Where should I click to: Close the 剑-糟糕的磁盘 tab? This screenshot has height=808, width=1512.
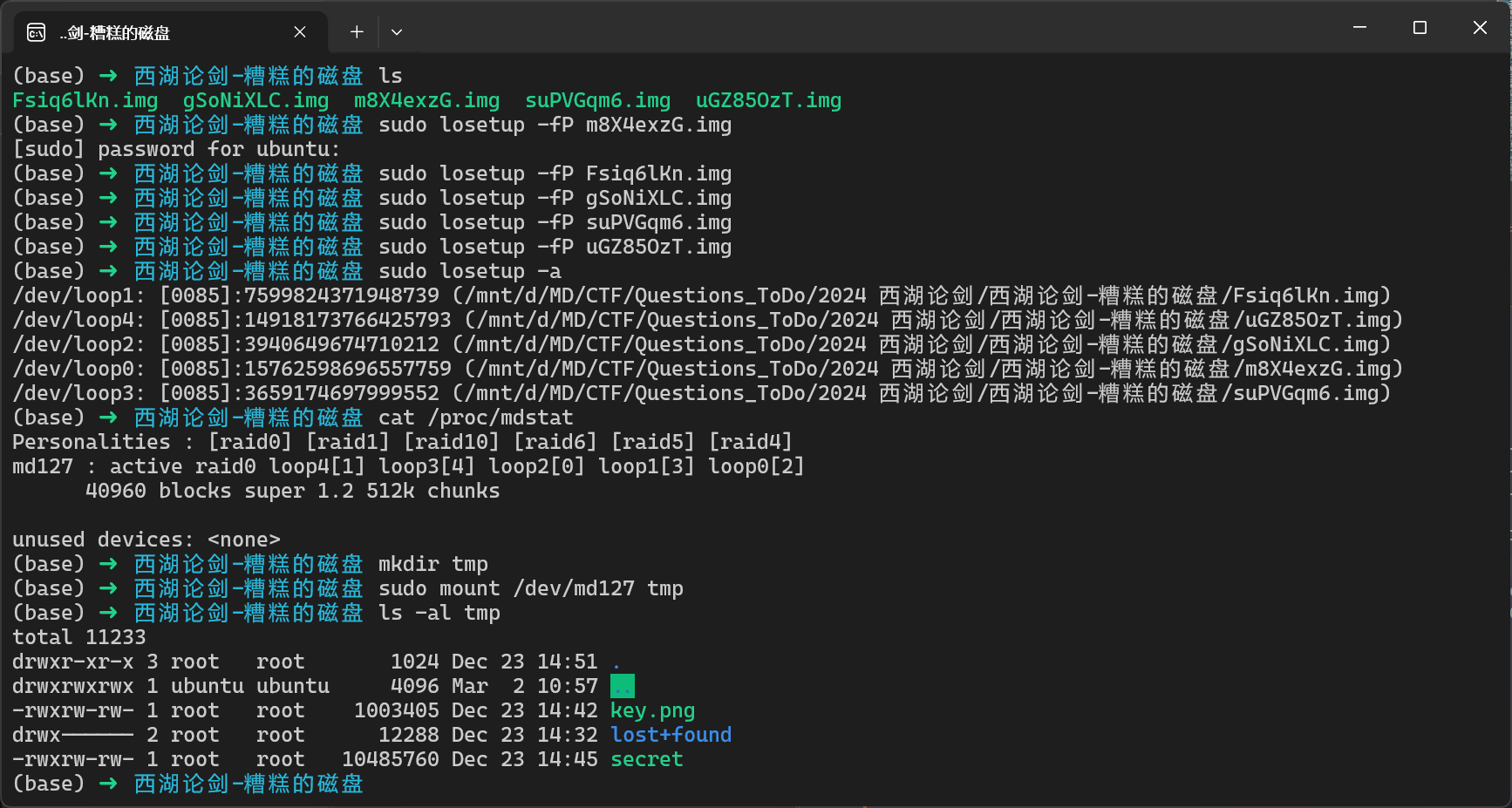click(300, 32)
